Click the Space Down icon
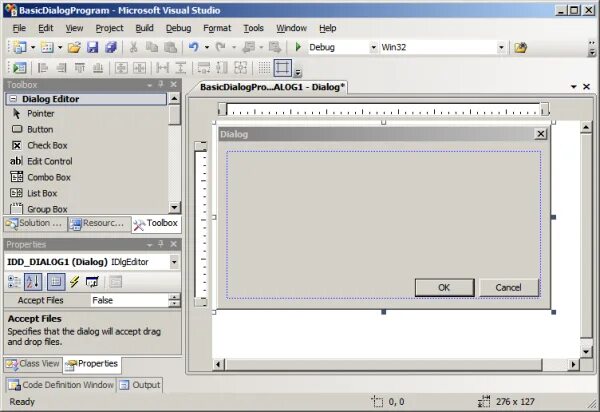This screenshot has height=412, width=600. click(181, 68)
